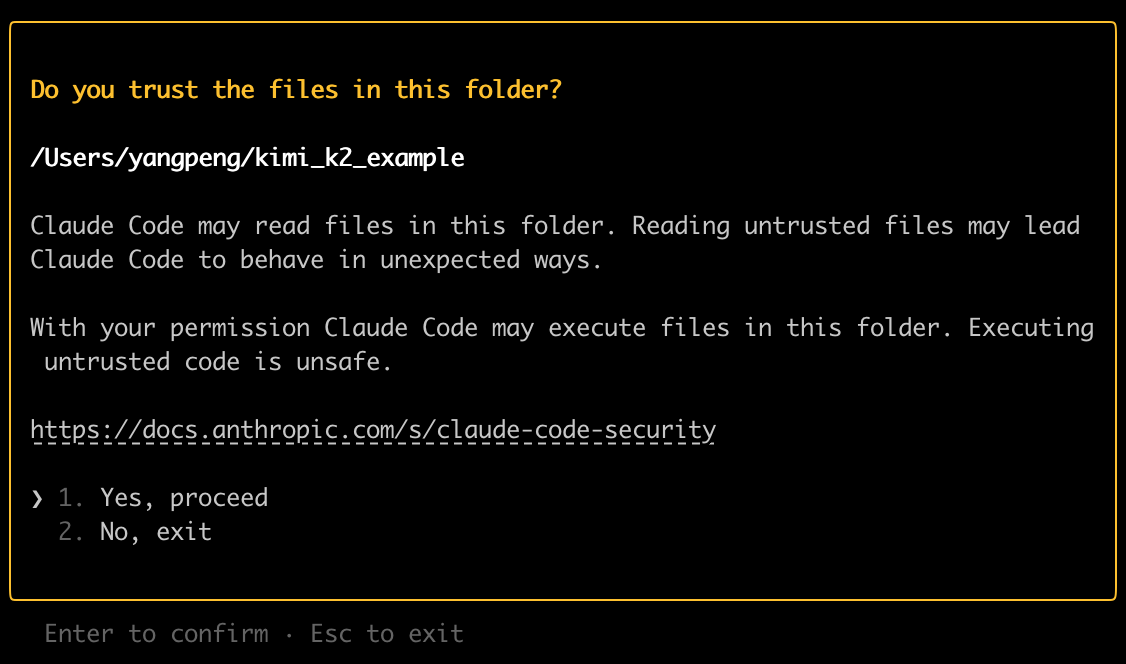Select the "Yes, proceed" option
1126x664 pixels.
(x=184, y=498)
